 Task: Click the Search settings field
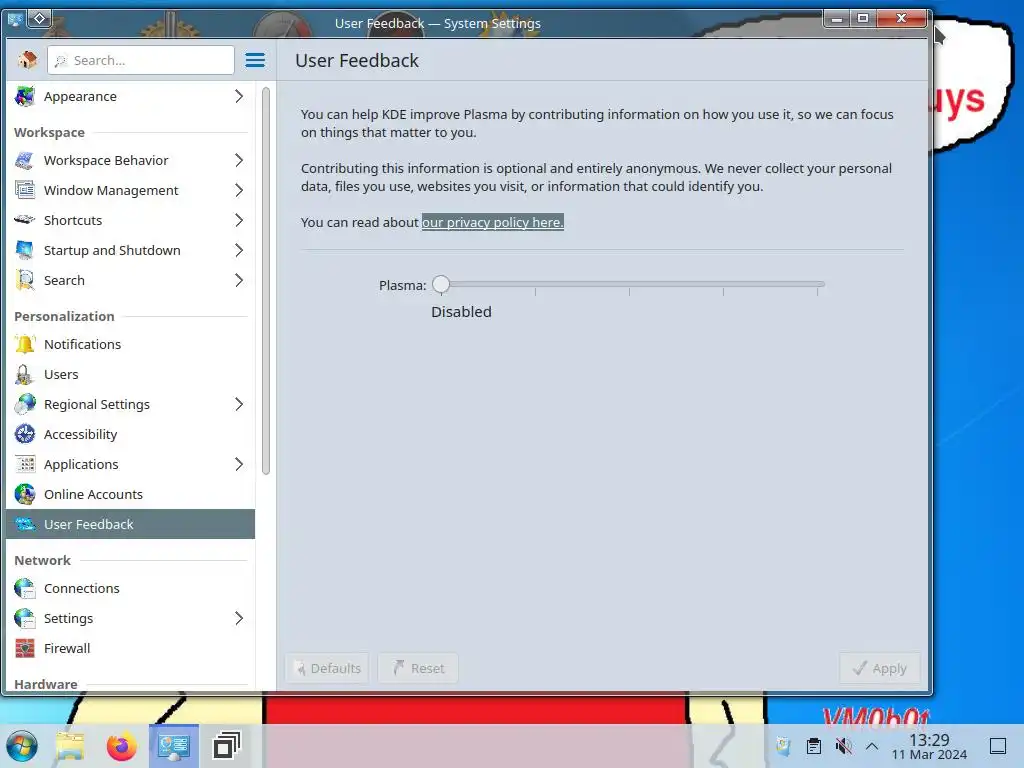coord(141,60)
